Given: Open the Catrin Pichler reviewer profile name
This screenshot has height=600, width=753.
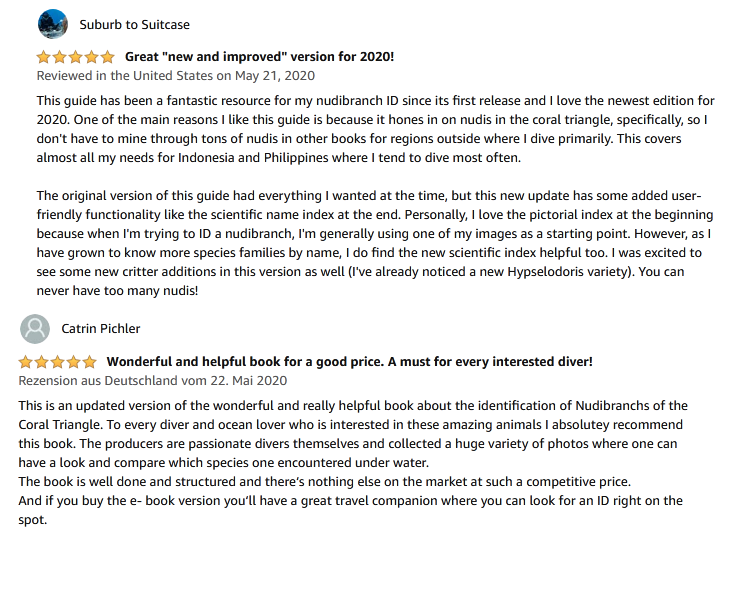Looking at the screenshot, I should pyautogui.click(x=101, y=328).
